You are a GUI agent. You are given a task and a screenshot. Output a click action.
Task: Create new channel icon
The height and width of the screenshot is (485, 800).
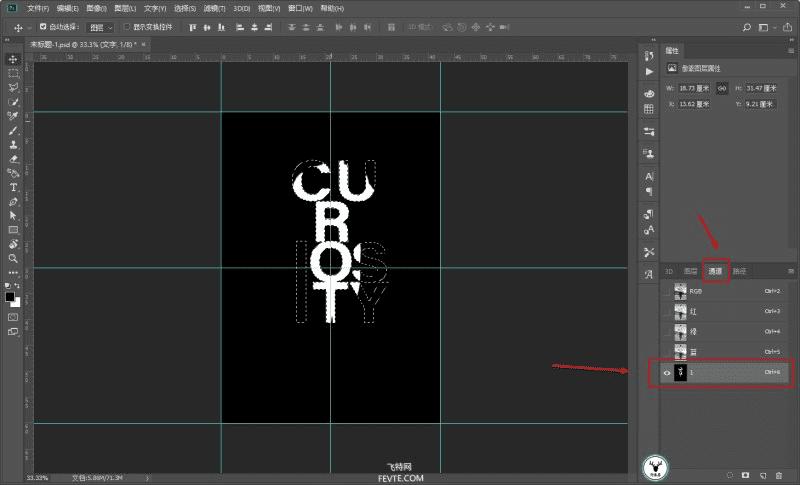[x=763, y=475]
